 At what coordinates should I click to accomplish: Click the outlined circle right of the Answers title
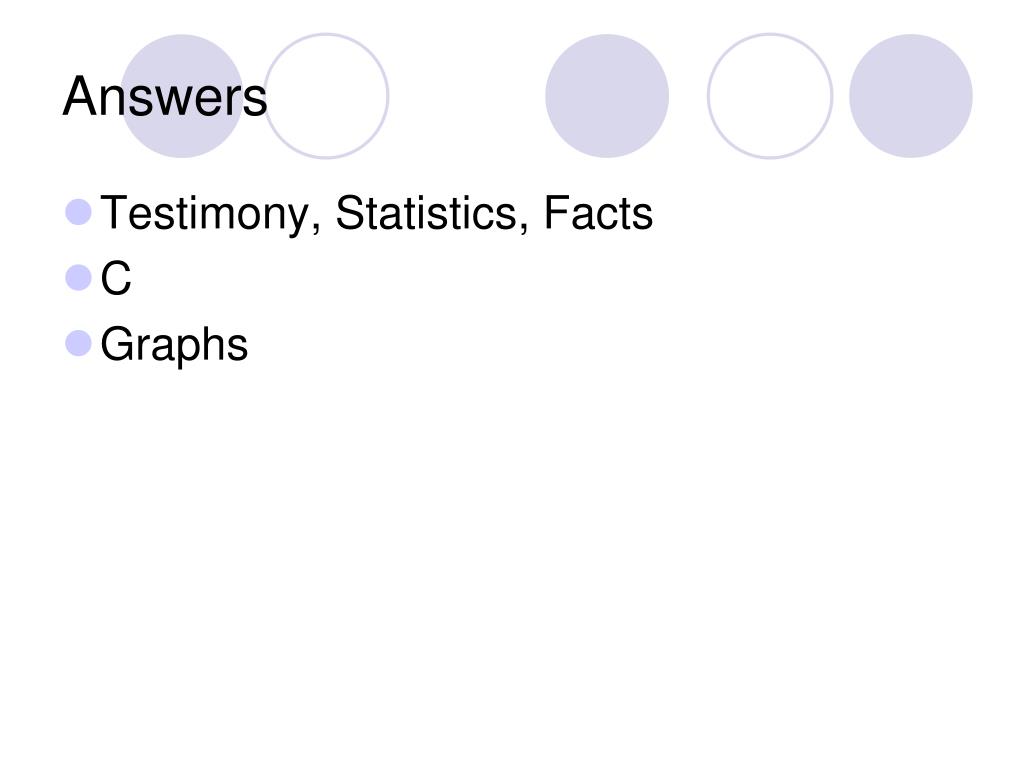pos(326,96)
